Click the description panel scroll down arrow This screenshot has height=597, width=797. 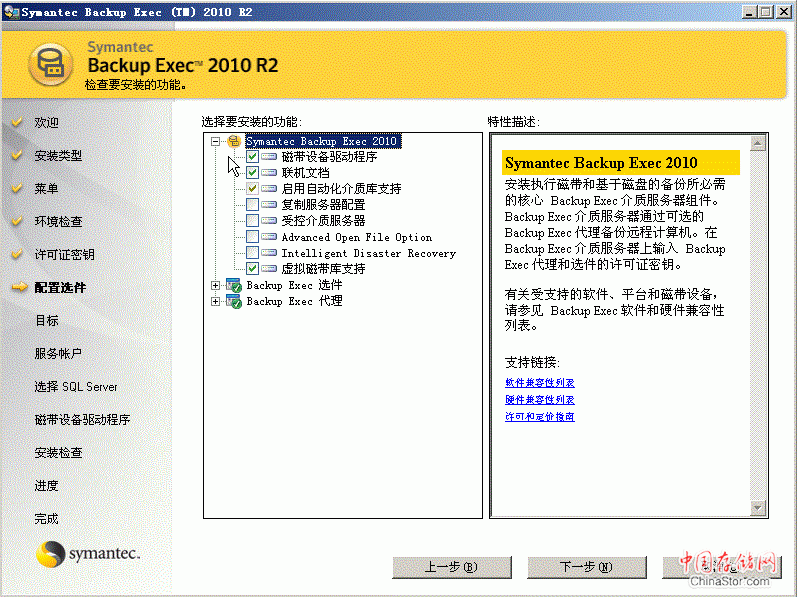(758, 508)
